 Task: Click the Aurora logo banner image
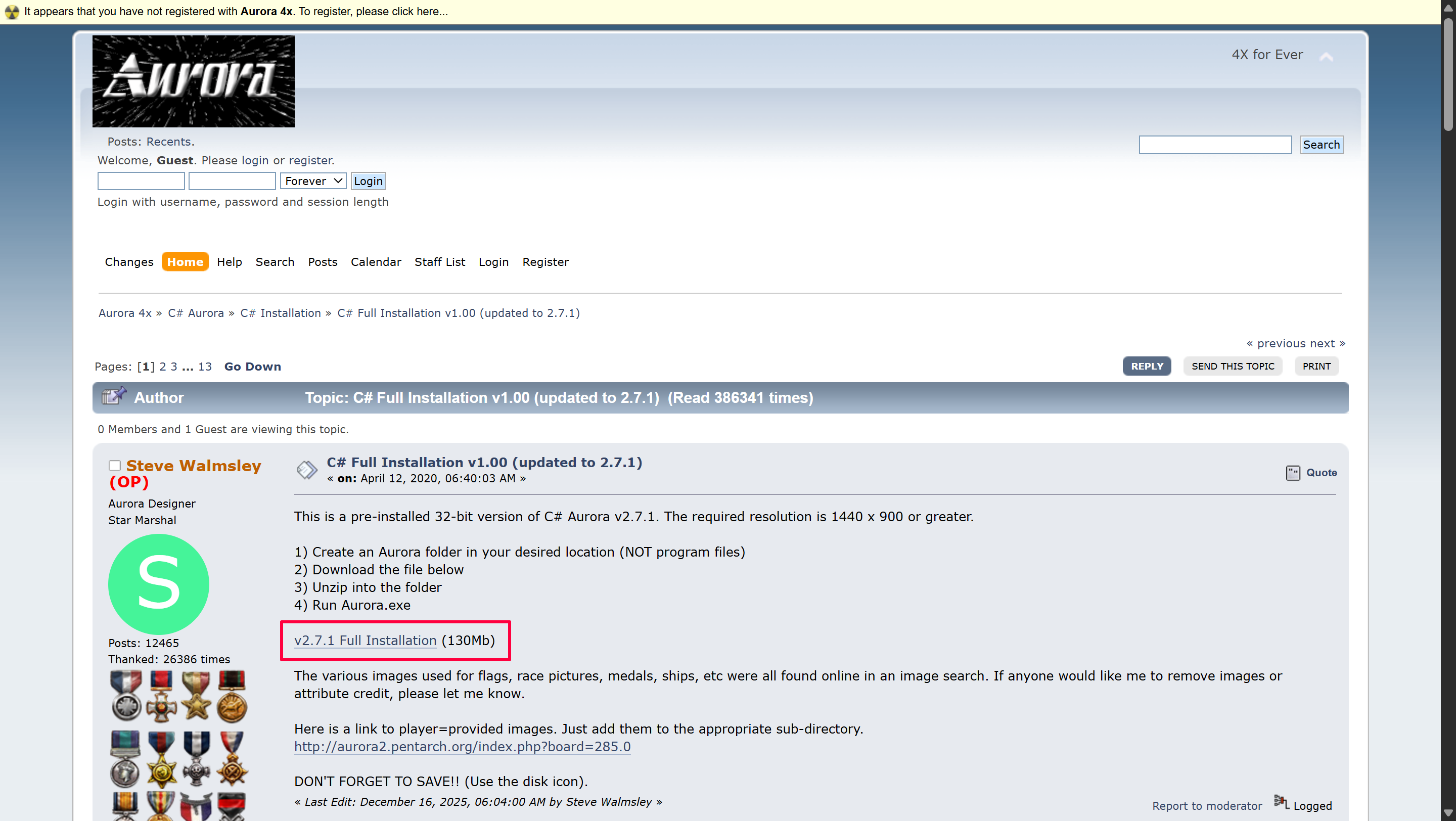(193, 81)
